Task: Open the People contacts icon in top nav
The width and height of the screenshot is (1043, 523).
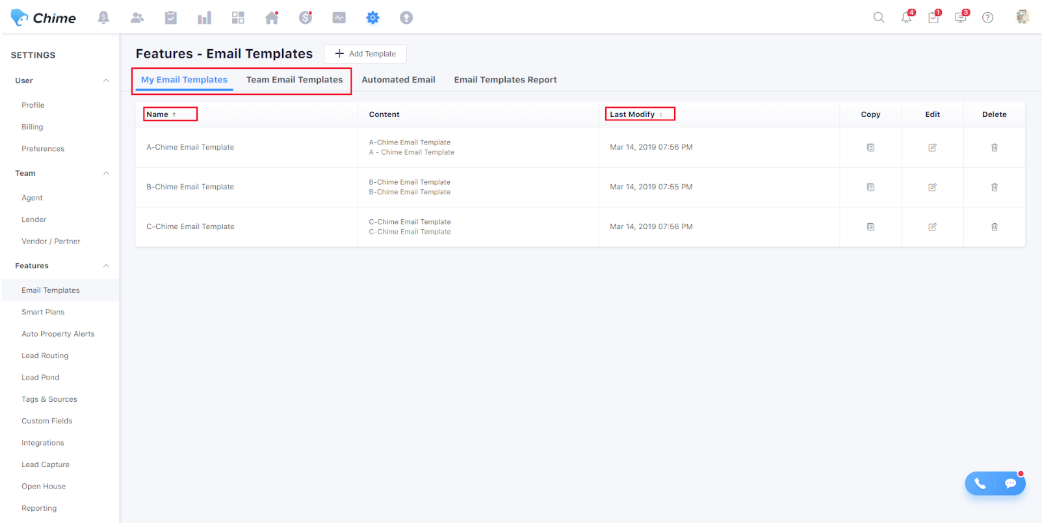Action: coord(137,17)
